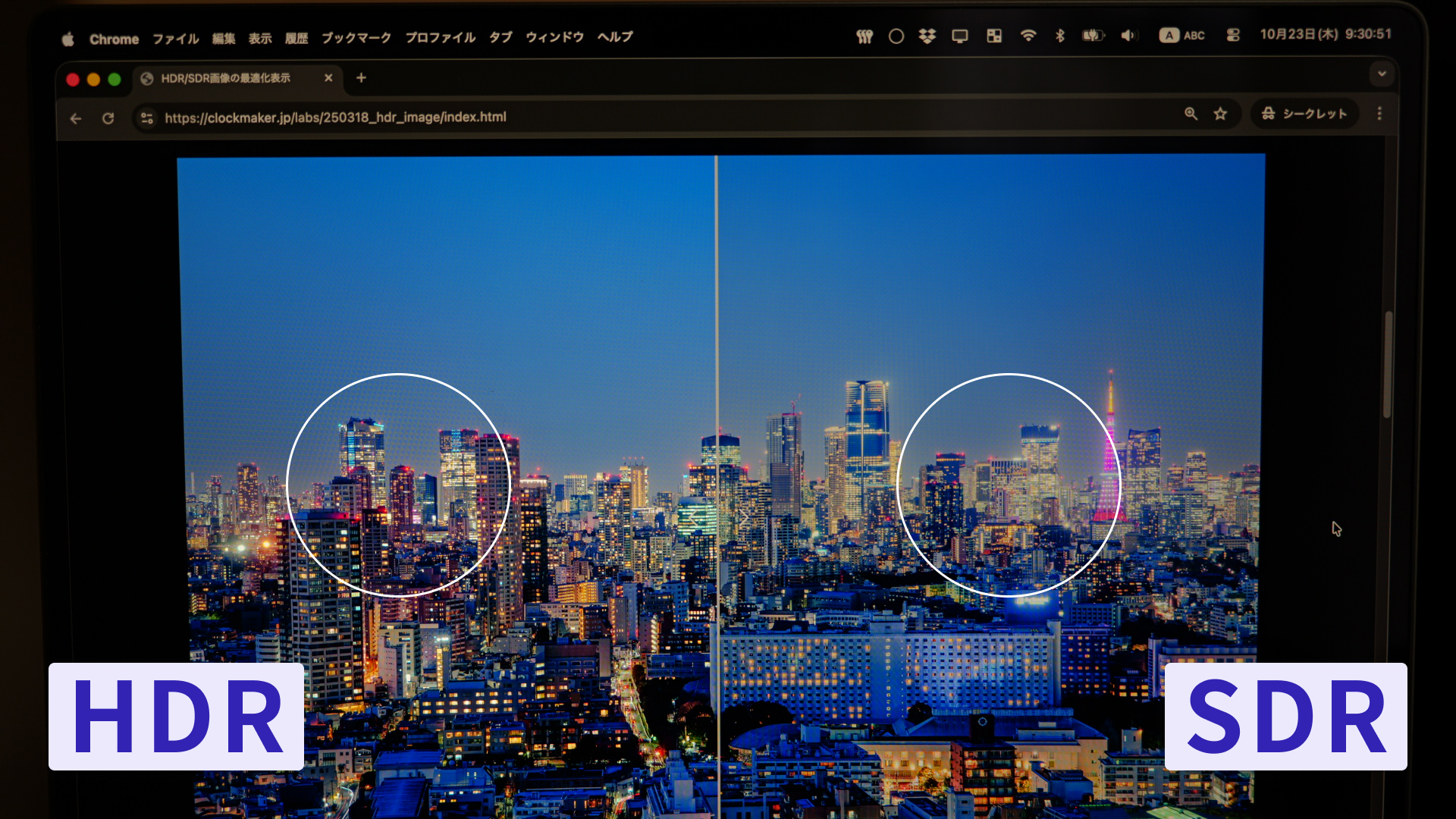The width and height of the screenshot is (1456, 819).
Task: Open the Apple menu
Action: pyautogui.click(x=68, y=39)
